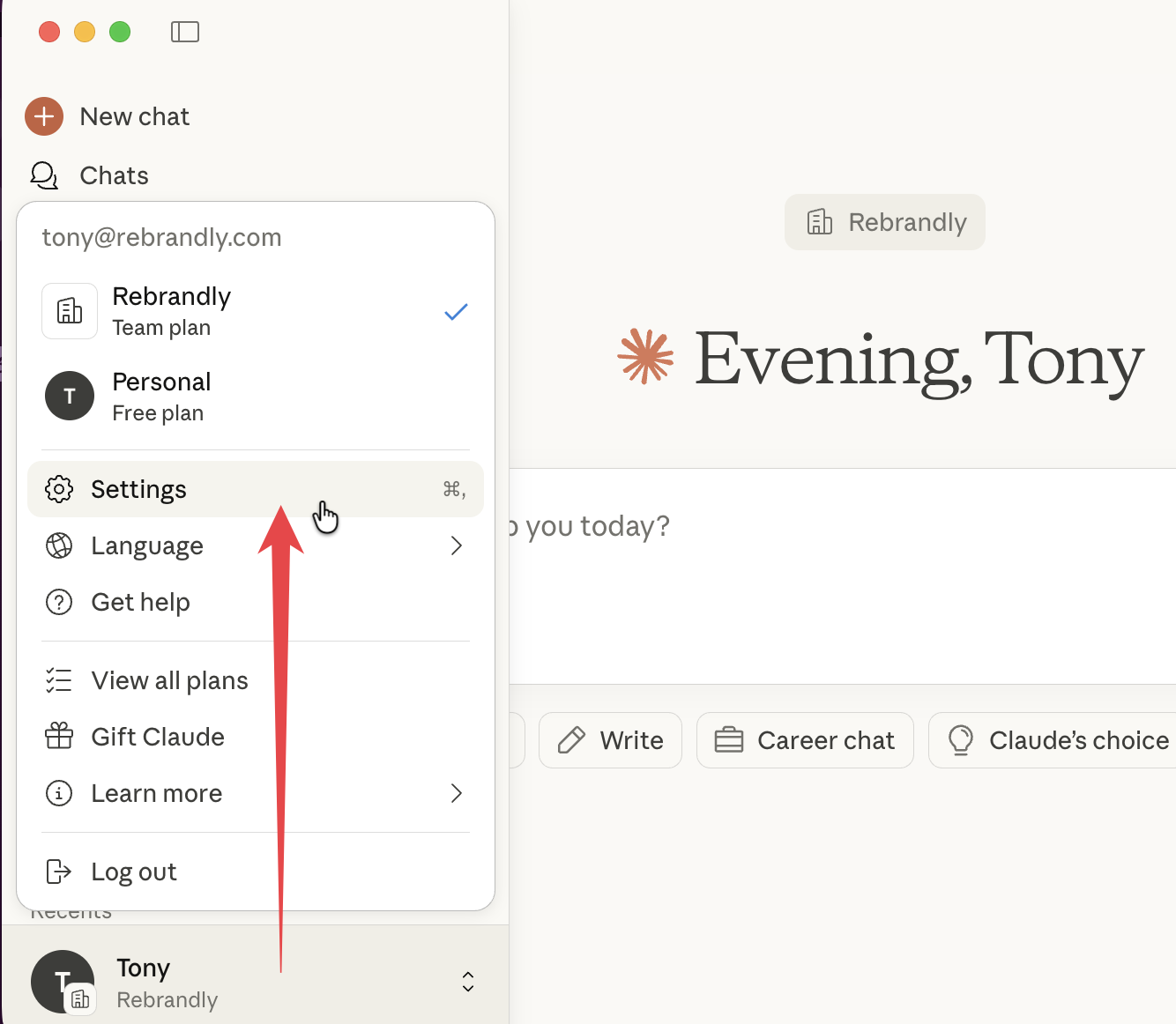Click the tony@rebrandly.com email text
Screen dimensions: 1176x1024
pos(162,237)
